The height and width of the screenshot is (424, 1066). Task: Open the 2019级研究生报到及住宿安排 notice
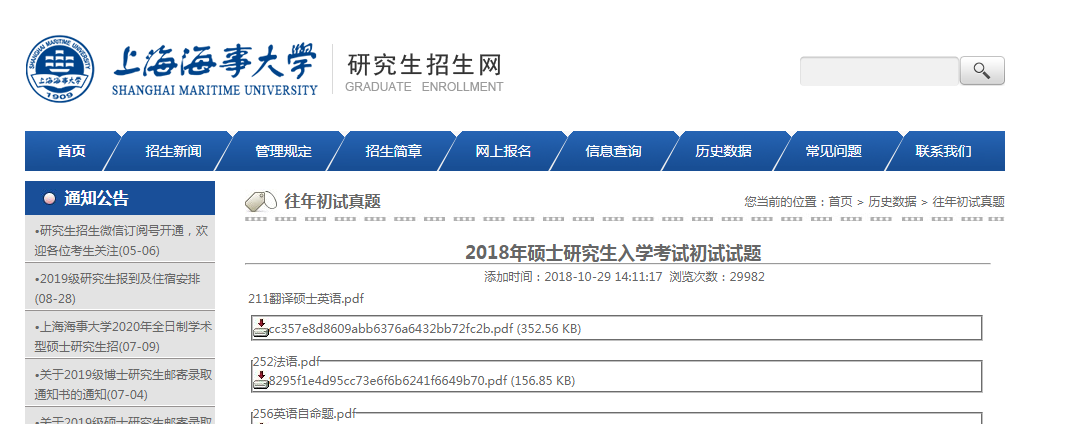[117, 279]
